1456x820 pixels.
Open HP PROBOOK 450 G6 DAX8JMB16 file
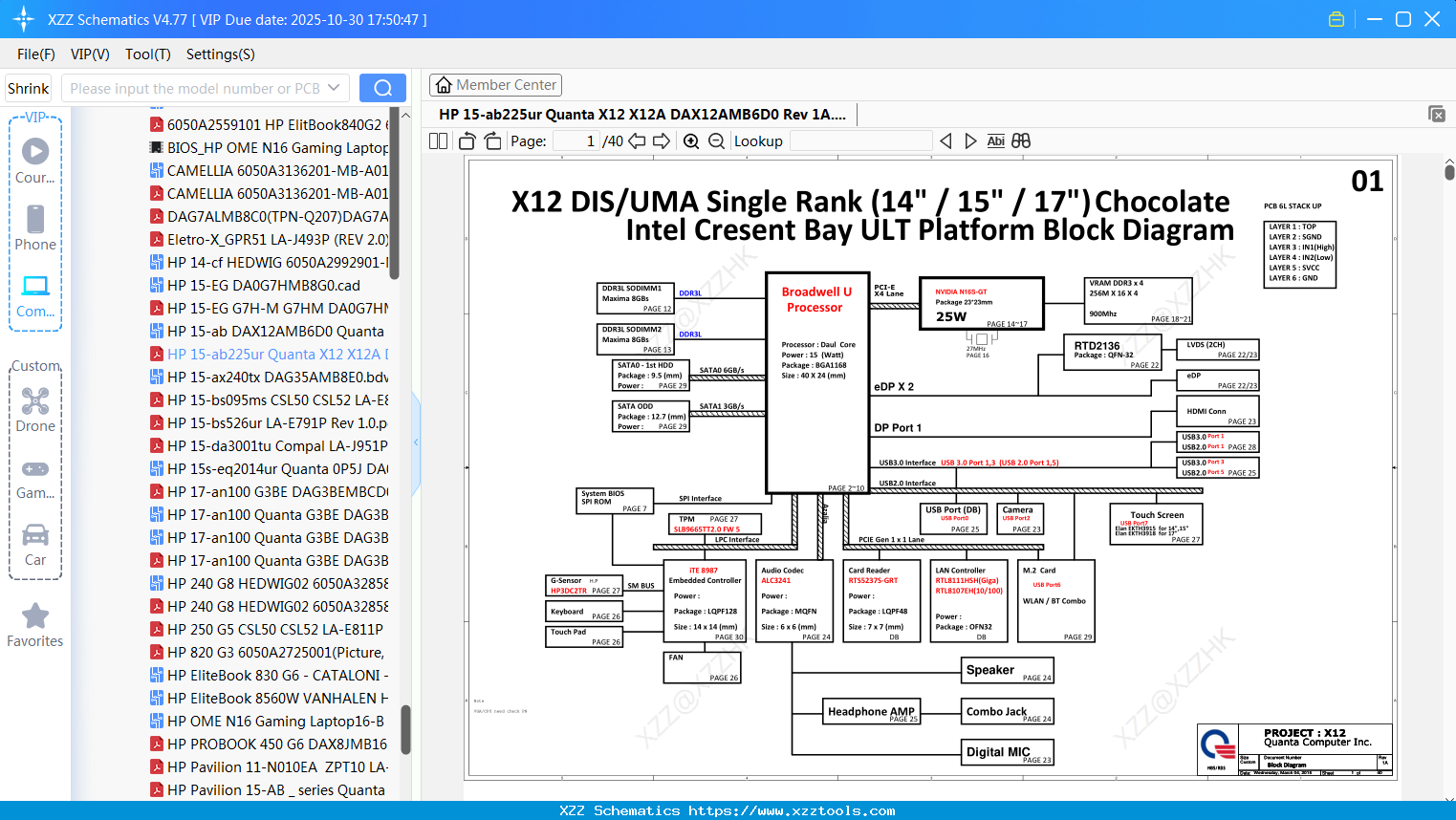click(270, 744)
